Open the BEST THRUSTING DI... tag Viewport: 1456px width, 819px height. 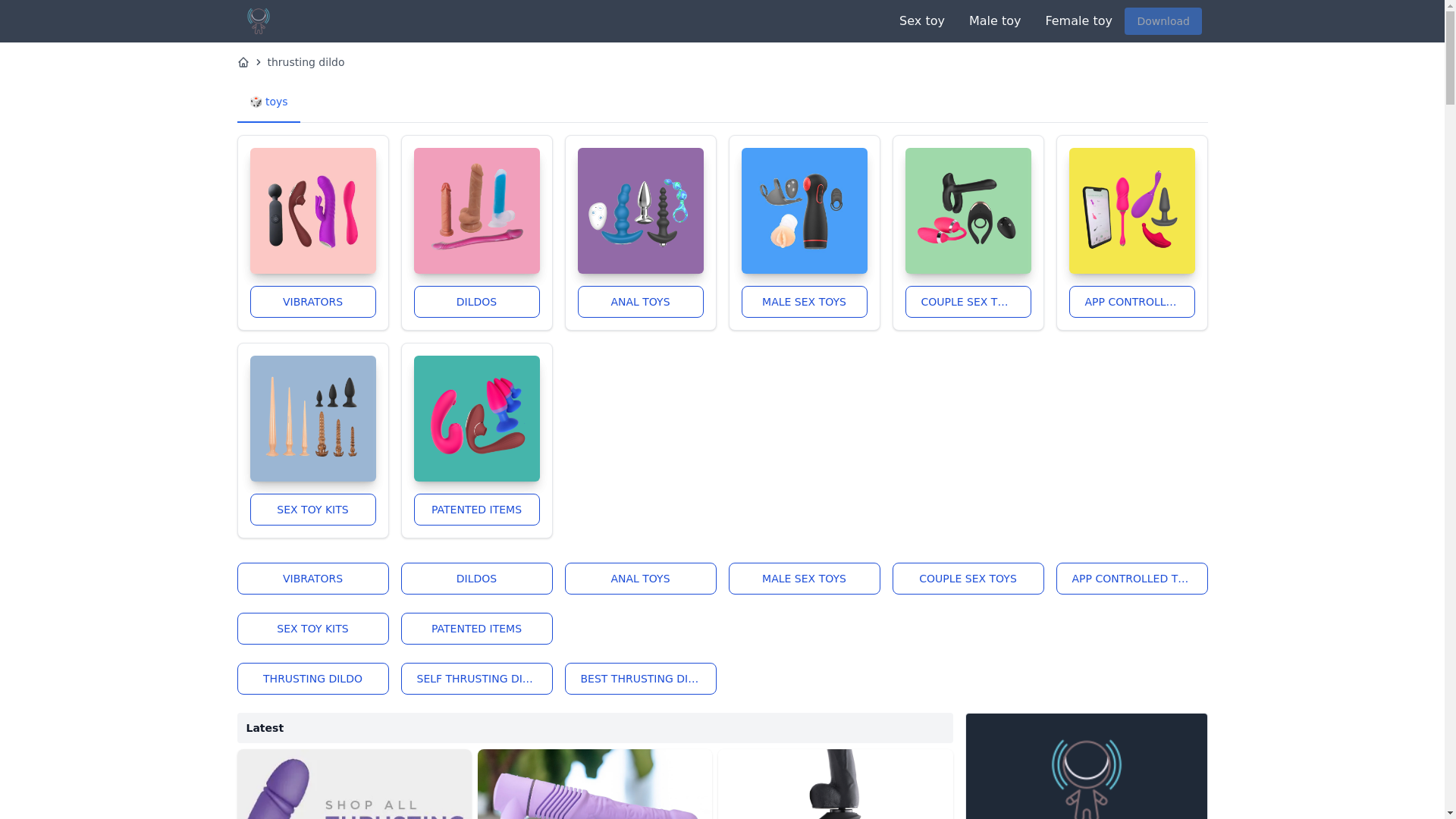click(640, 679)
